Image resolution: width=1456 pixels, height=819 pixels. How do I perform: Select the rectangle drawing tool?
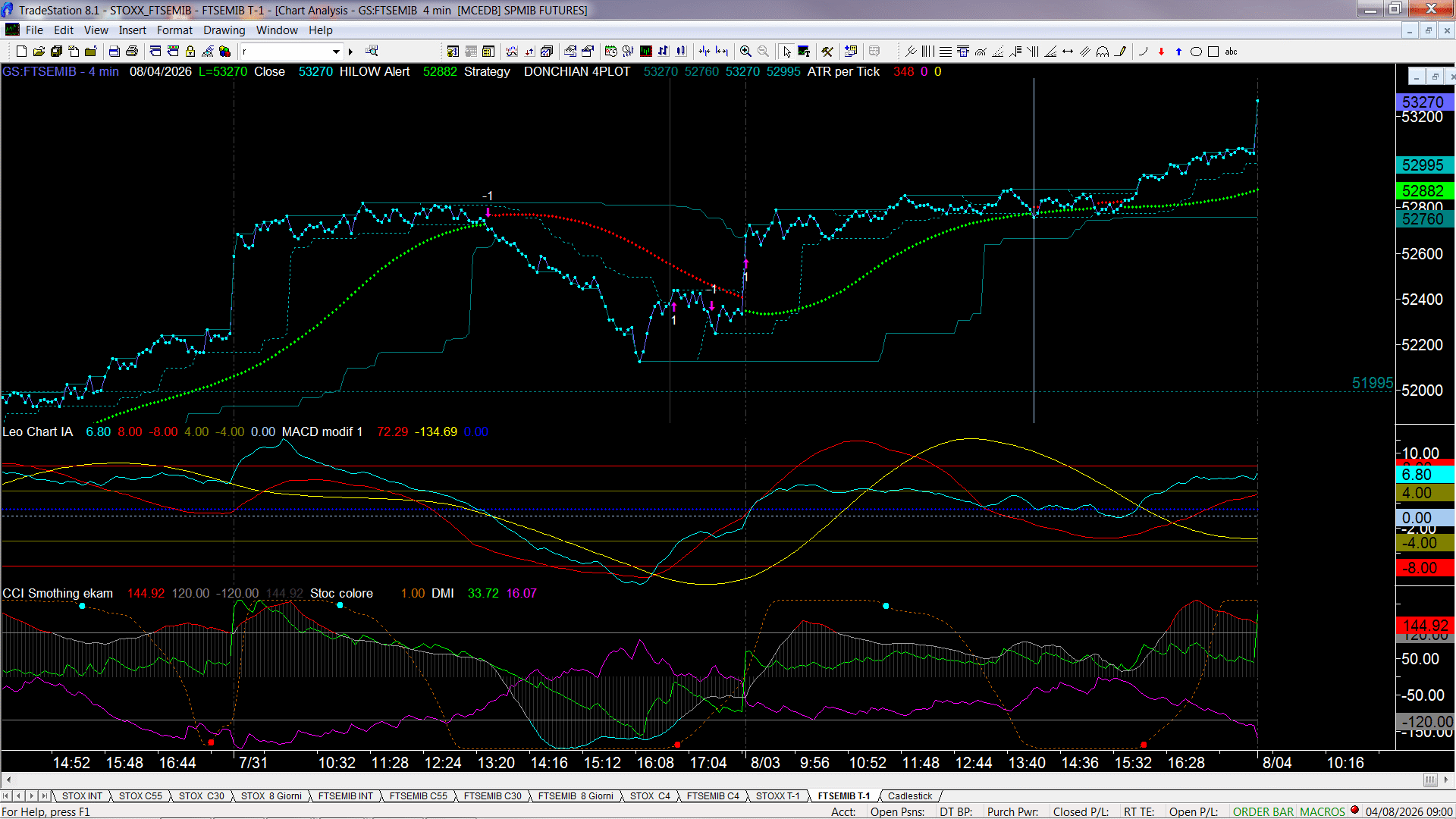click(x=1213, y=52)
